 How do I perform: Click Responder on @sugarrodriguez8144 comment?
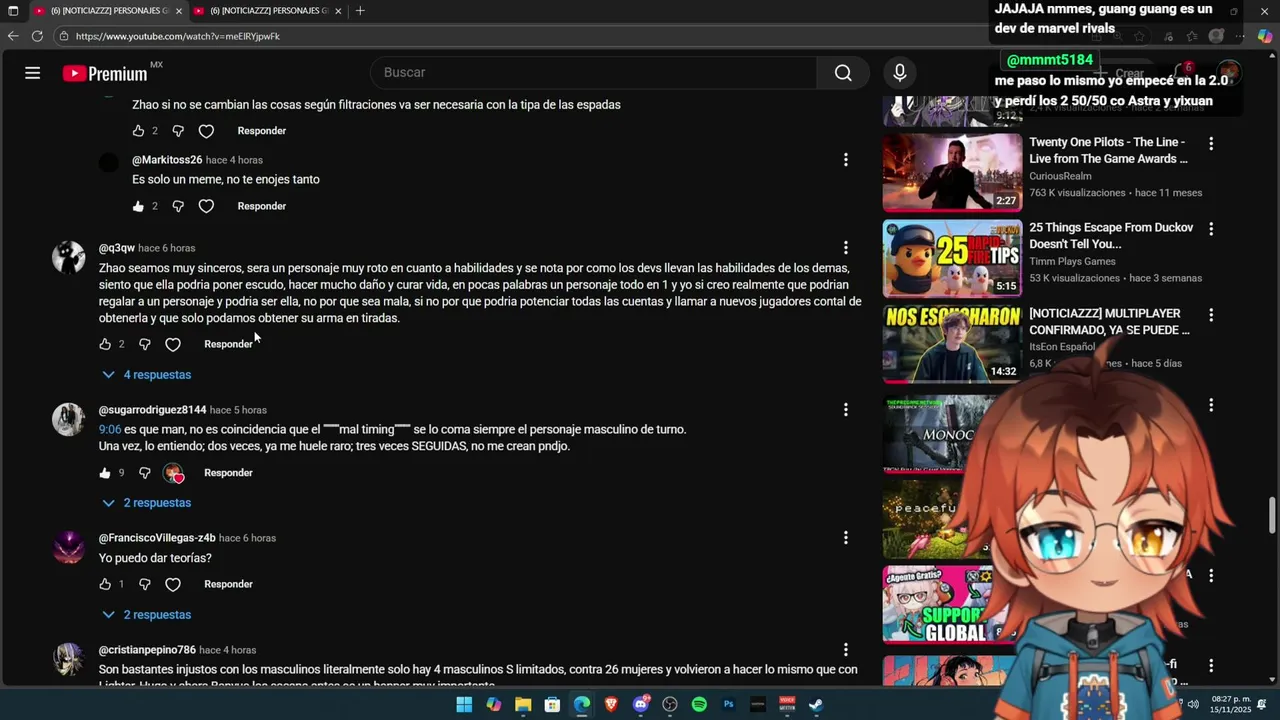pos(228,473)
